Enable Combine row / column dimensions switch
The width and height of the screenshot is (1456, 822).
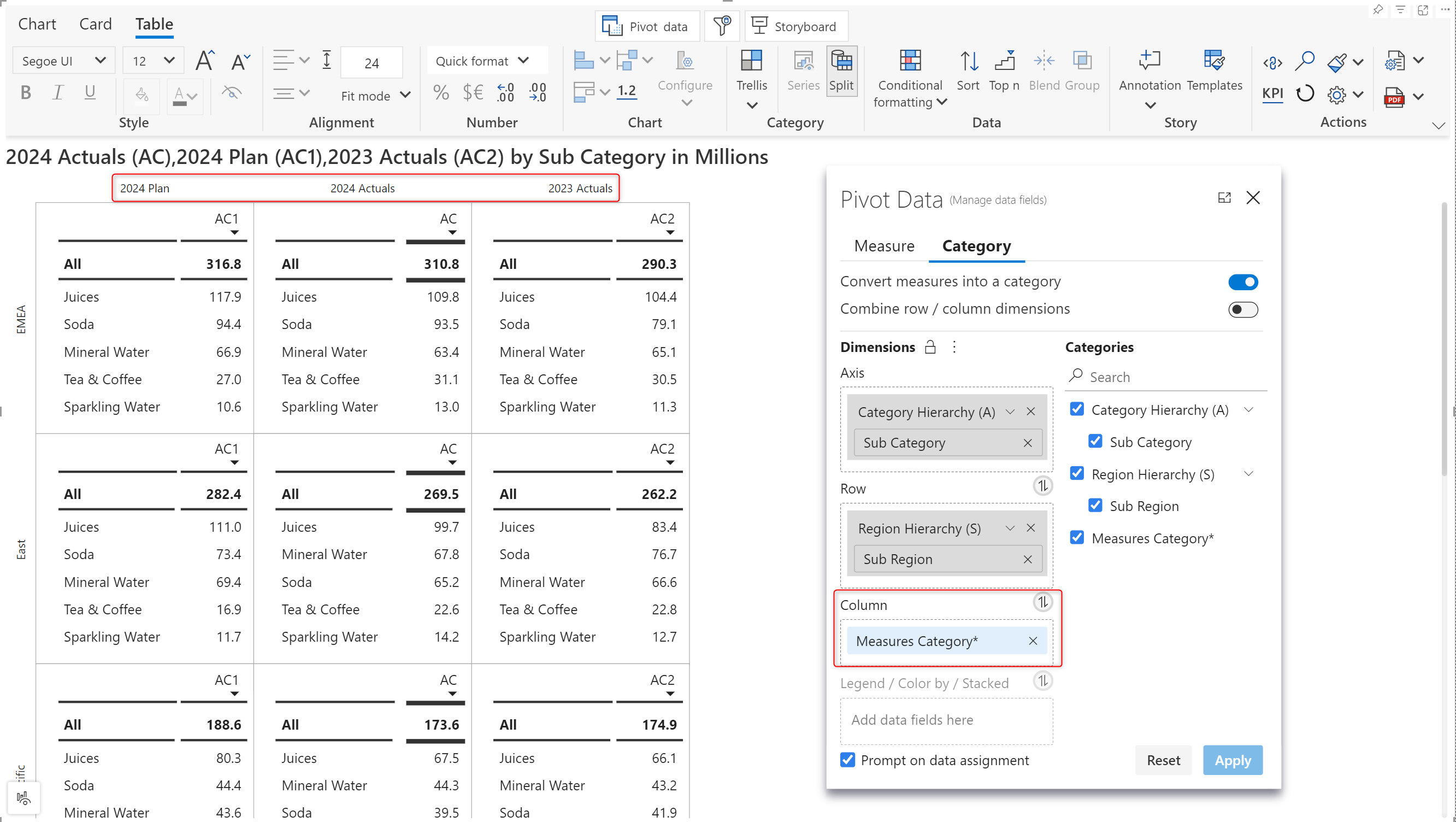[1242, 309]
